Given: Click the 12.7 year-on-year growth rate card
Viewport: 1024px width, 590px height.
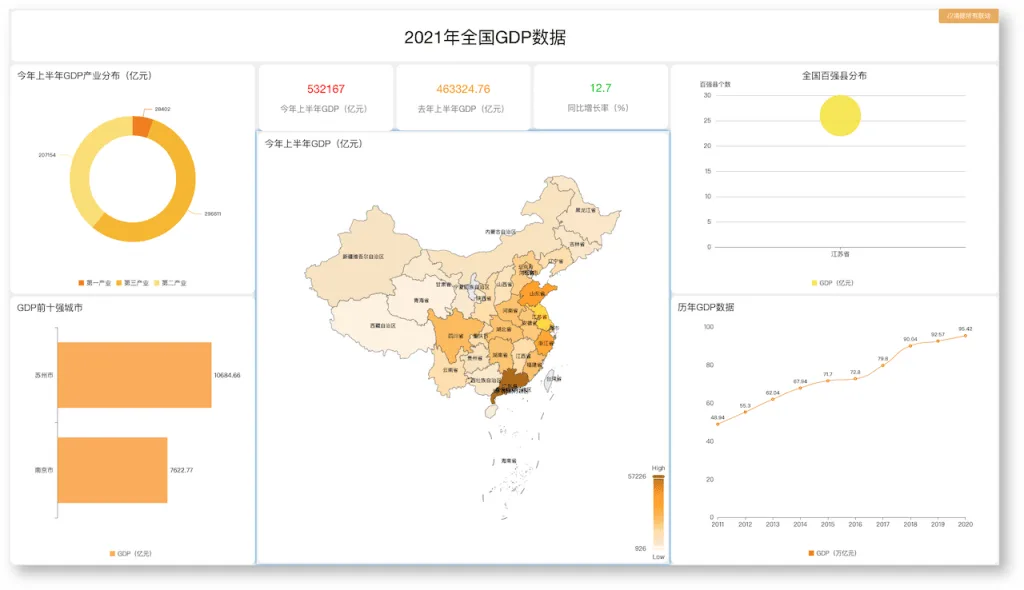Looking at the screenshot, I should (x=601, y=97).
